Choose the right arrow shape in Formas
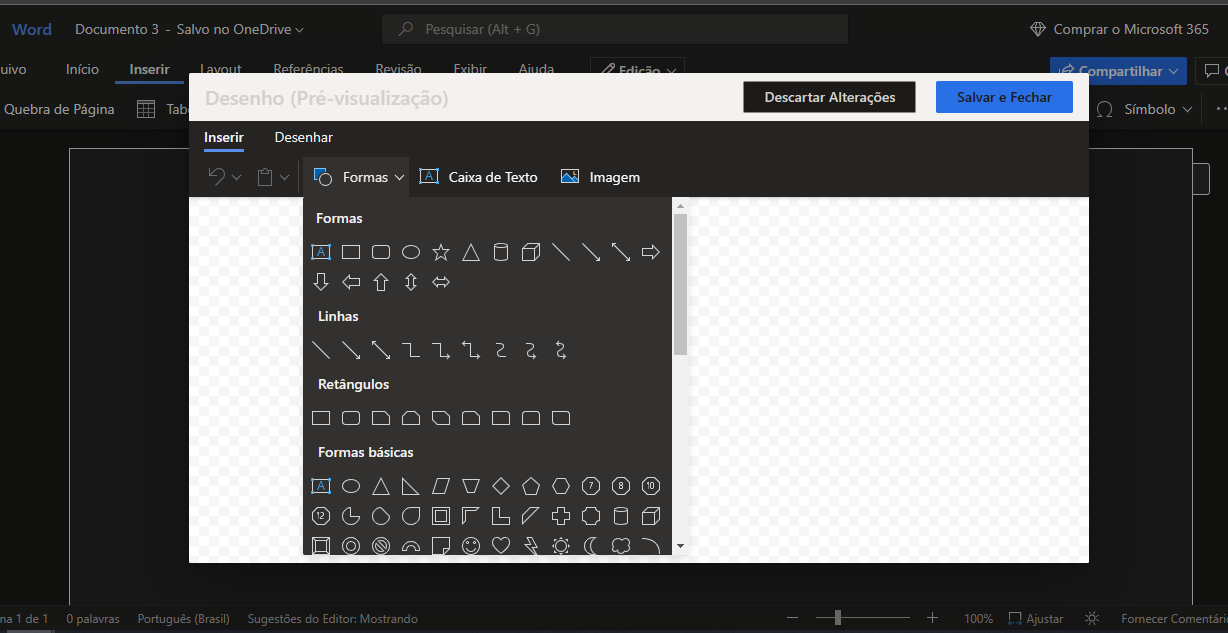The image size is (1228, 633). pos(651,252)
